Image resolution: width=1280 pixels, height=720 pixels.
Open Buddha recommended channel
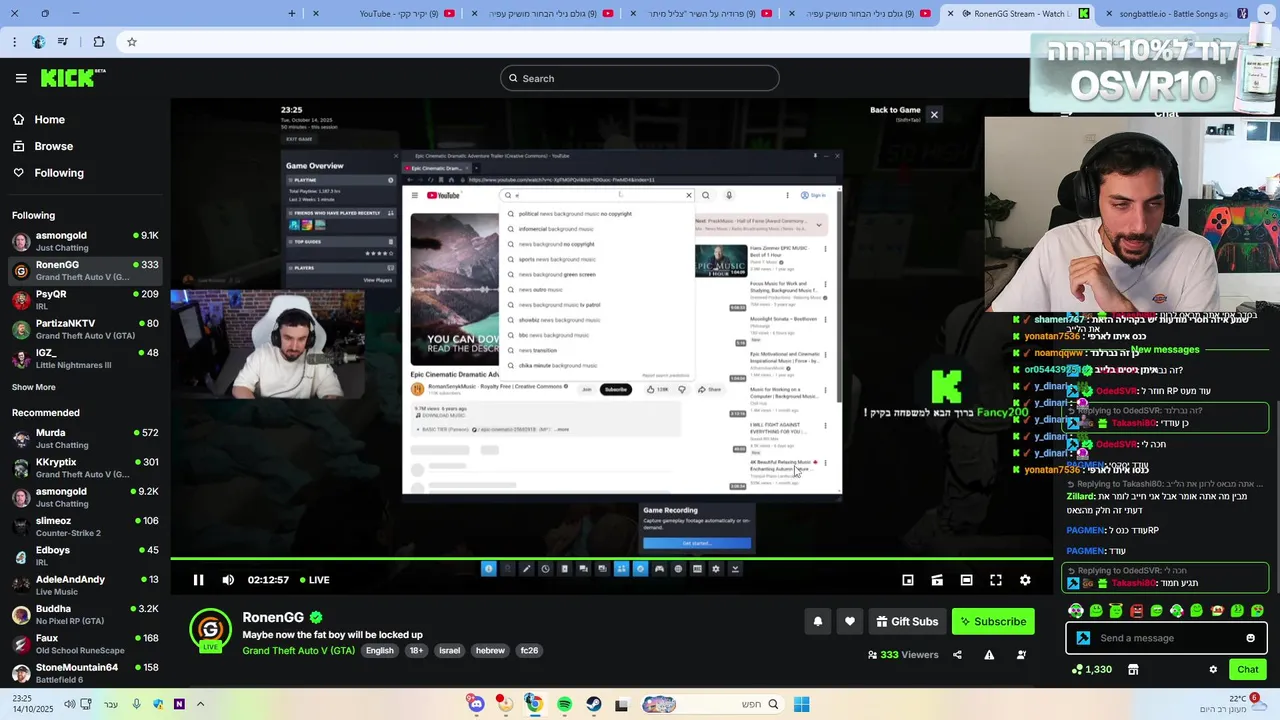tap(85, 614)
